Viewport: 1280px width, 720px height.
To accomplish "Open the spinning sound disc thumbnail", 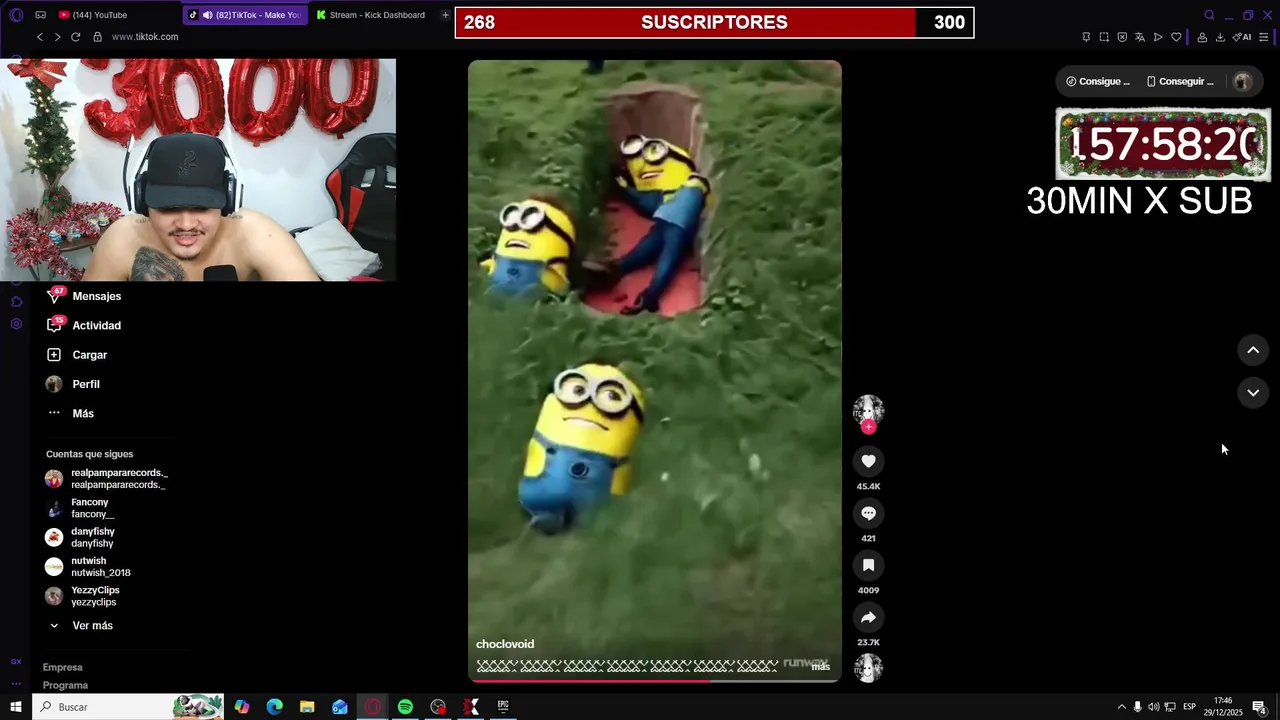I will pyautogui.click(x=868, y=667).
